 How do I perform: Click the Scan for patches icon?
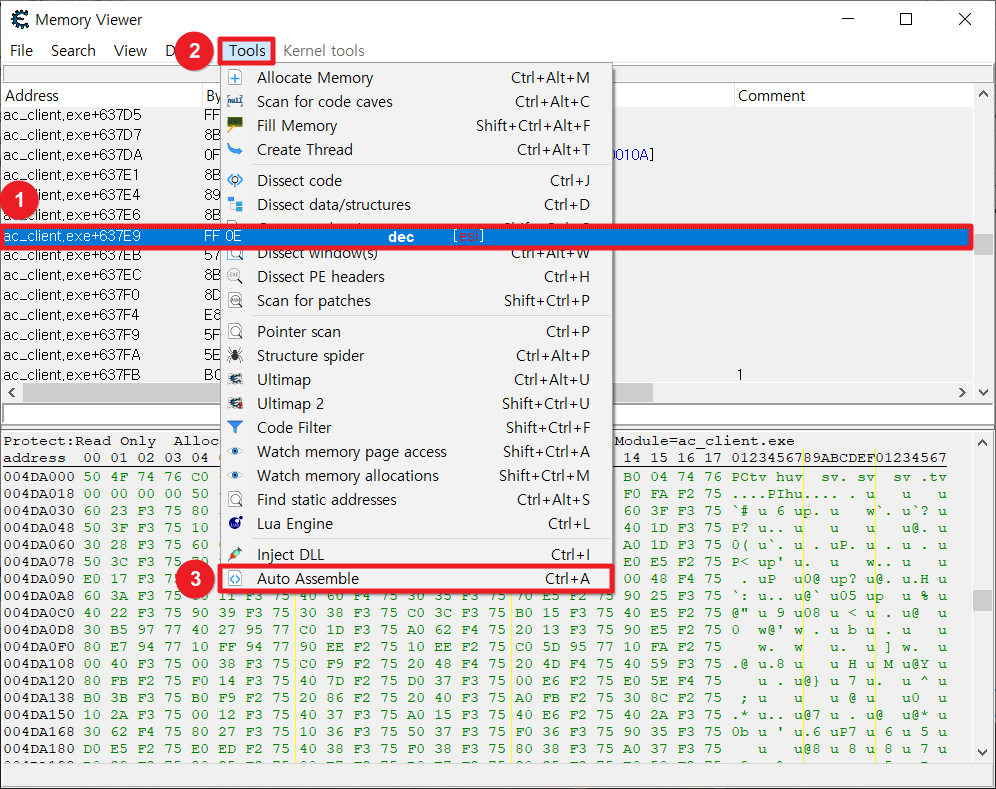click(x=235, y=300)
